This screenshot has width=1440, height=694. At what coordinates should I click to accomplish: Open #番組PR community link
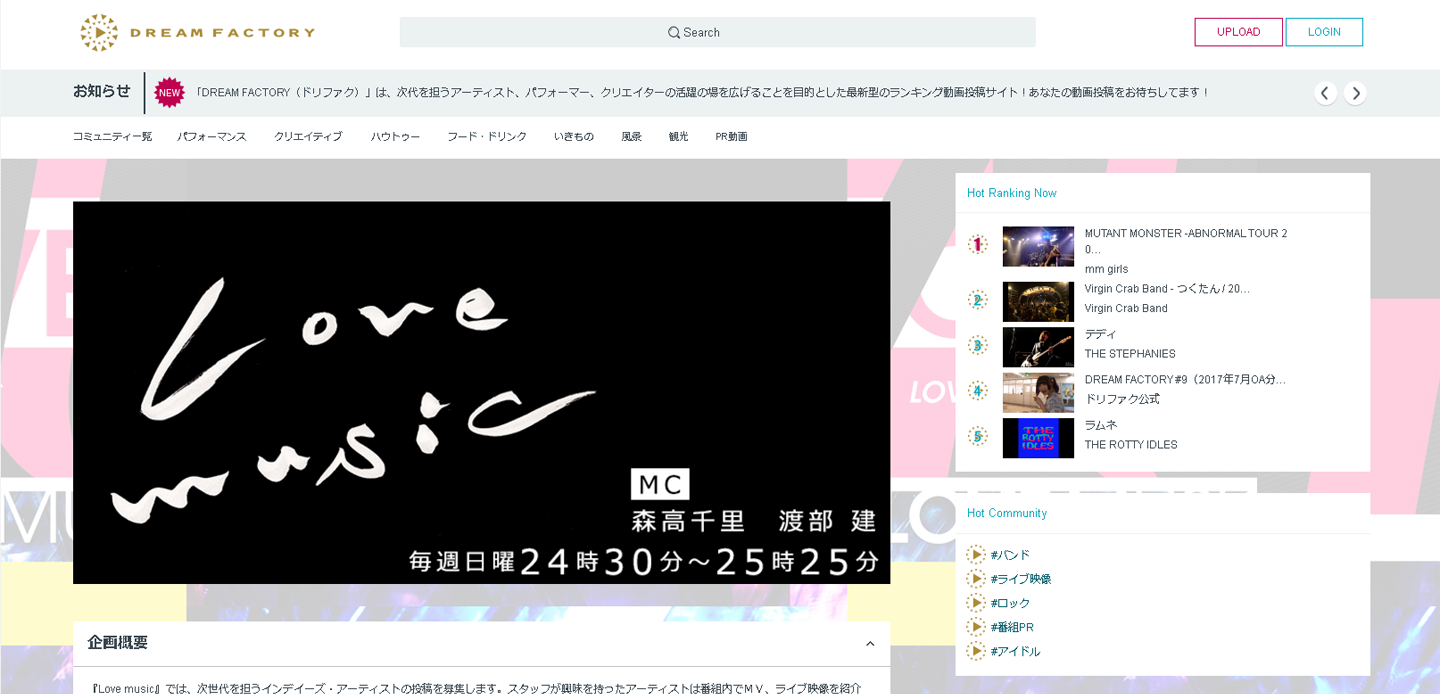click(1012, 627)
